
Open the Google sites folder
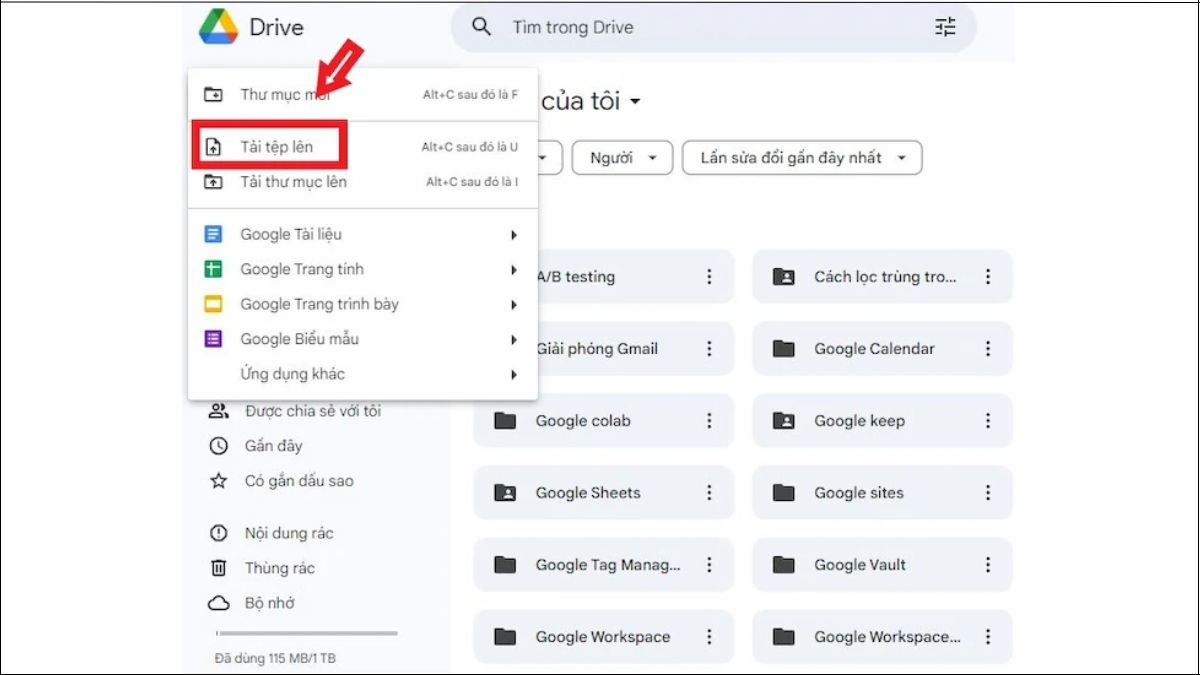883,493
